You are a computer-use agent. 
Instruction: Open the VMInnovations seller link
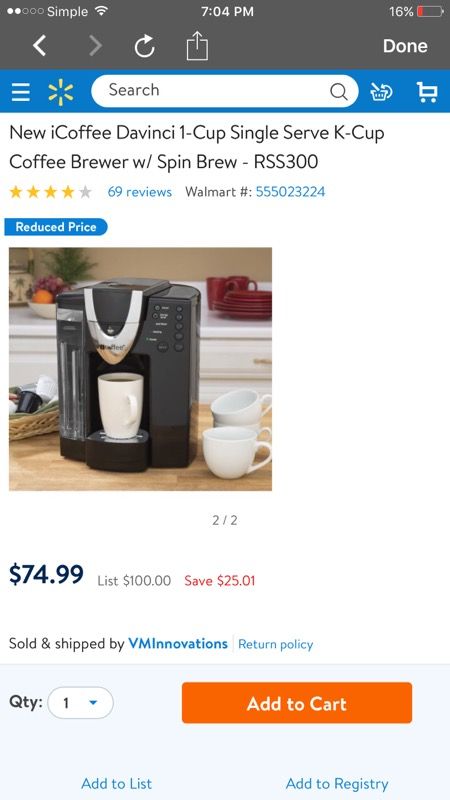(x=178, y=643)
